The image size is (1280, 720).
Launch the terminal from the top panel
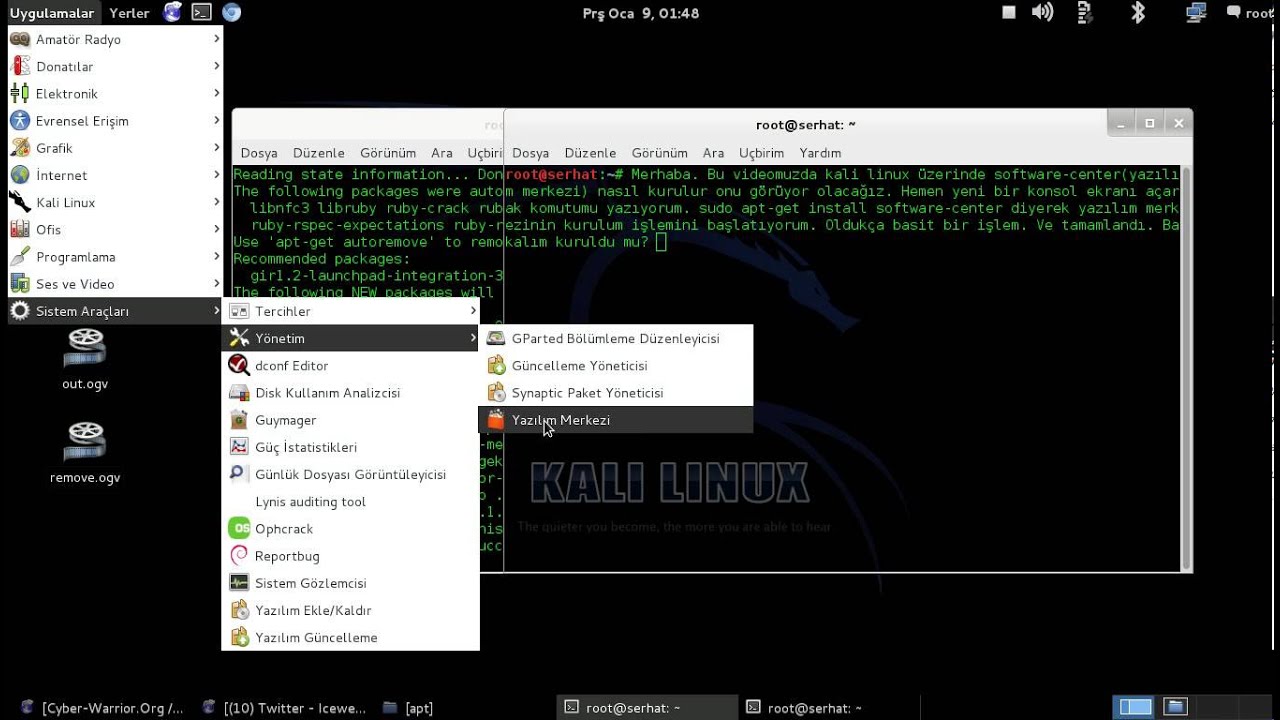pos(202,13)
